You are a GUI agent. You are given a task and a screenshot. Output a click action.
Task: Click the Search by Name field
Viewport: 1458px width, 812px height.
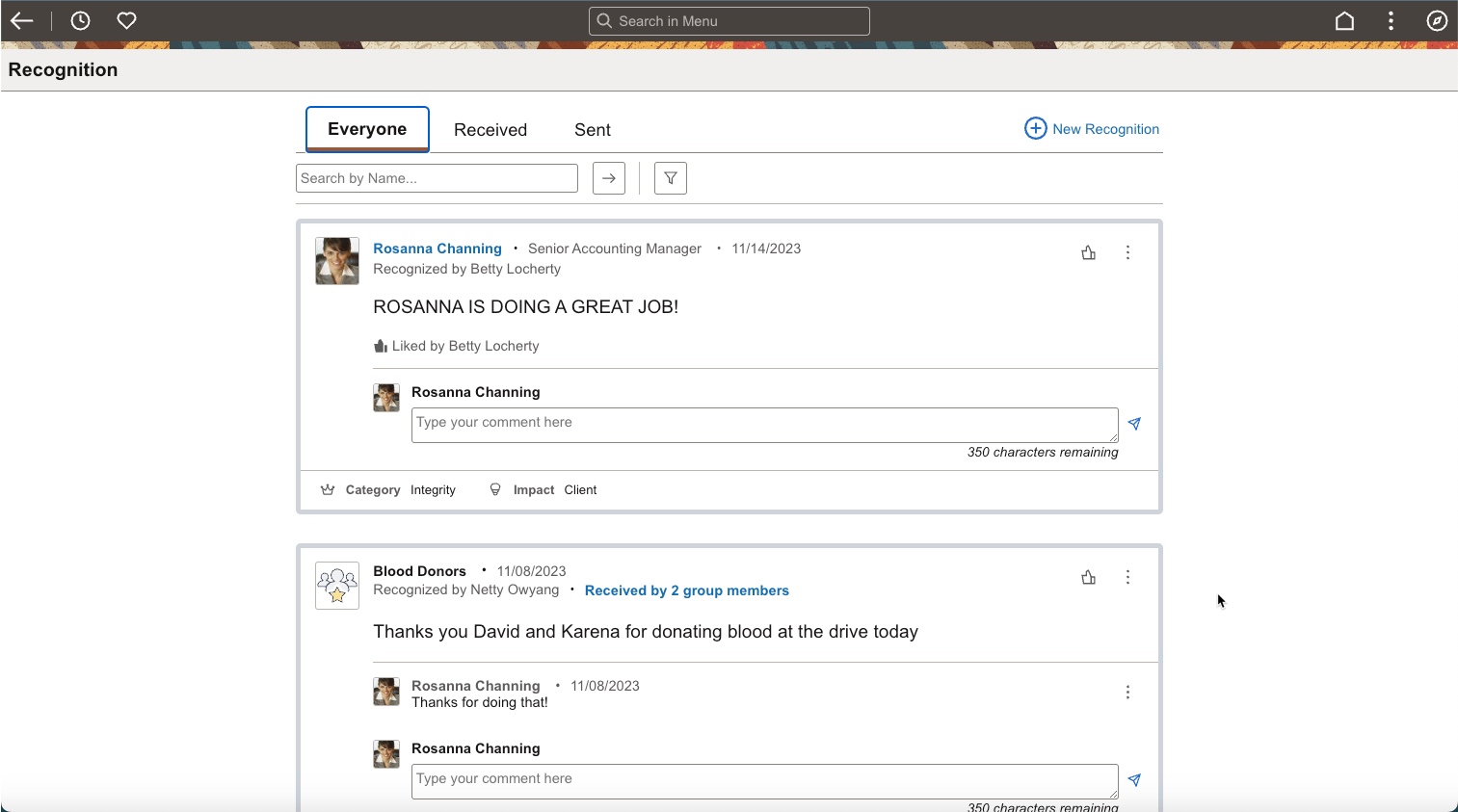437,178
